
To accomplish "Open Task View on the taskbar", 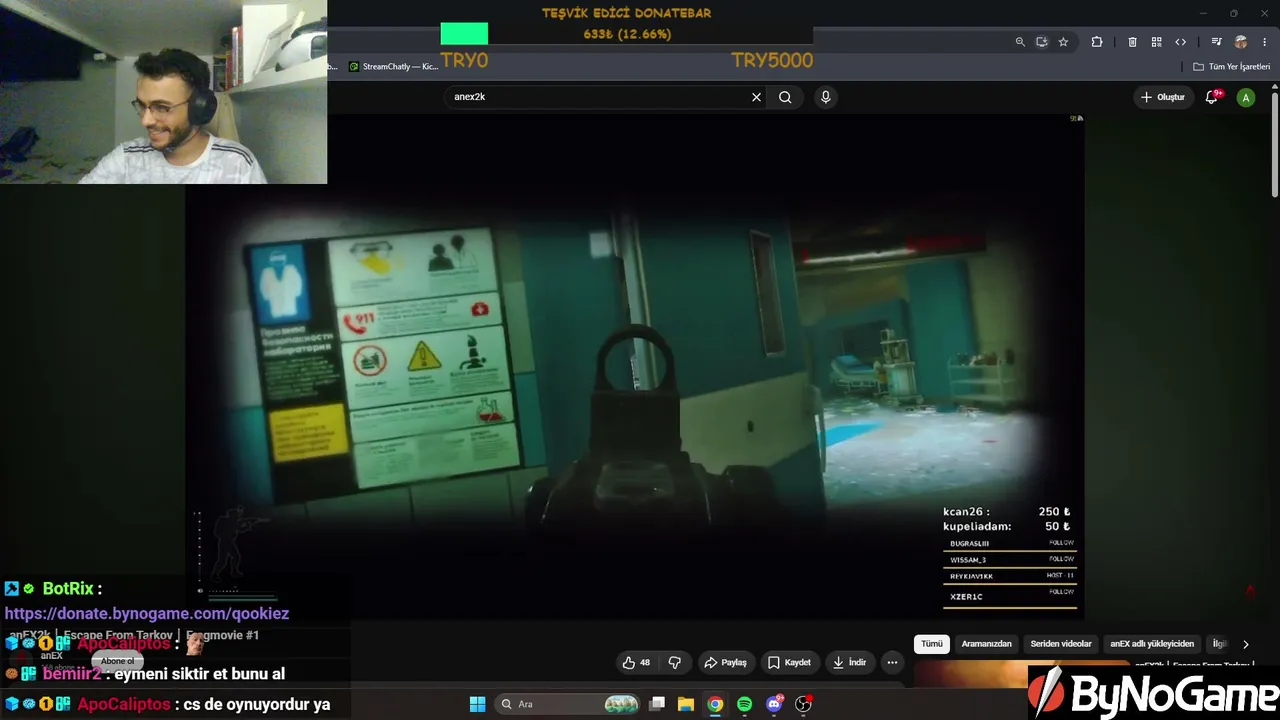I will pos(657,704).
